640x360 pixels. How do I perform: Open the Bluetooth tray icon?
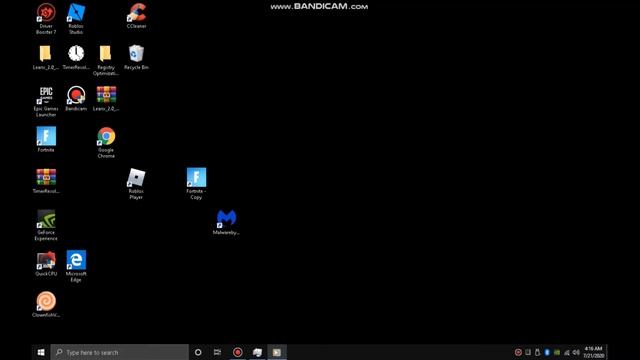point(547,352)
